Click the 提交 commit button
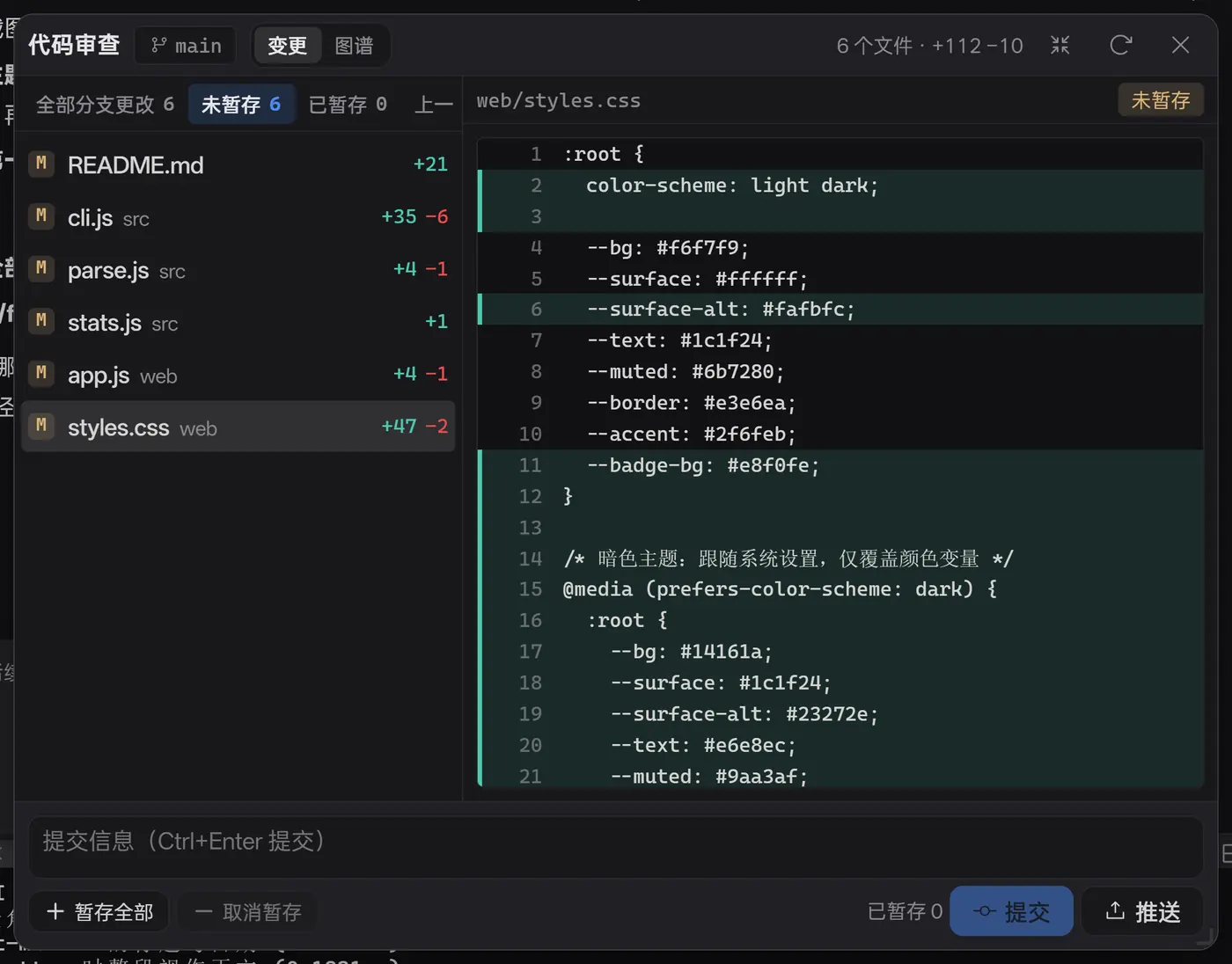Viewport: 1232px width, 964px height. 1011,911
